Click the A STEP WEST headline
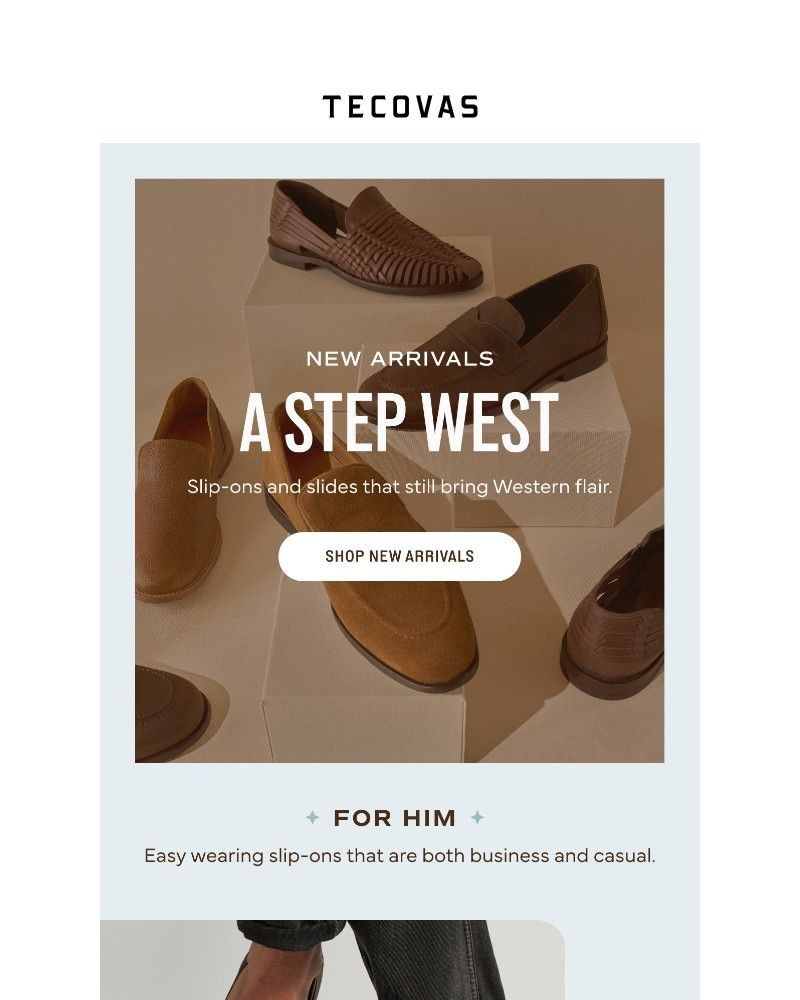The image size is (800, 1000). point(399,418)
